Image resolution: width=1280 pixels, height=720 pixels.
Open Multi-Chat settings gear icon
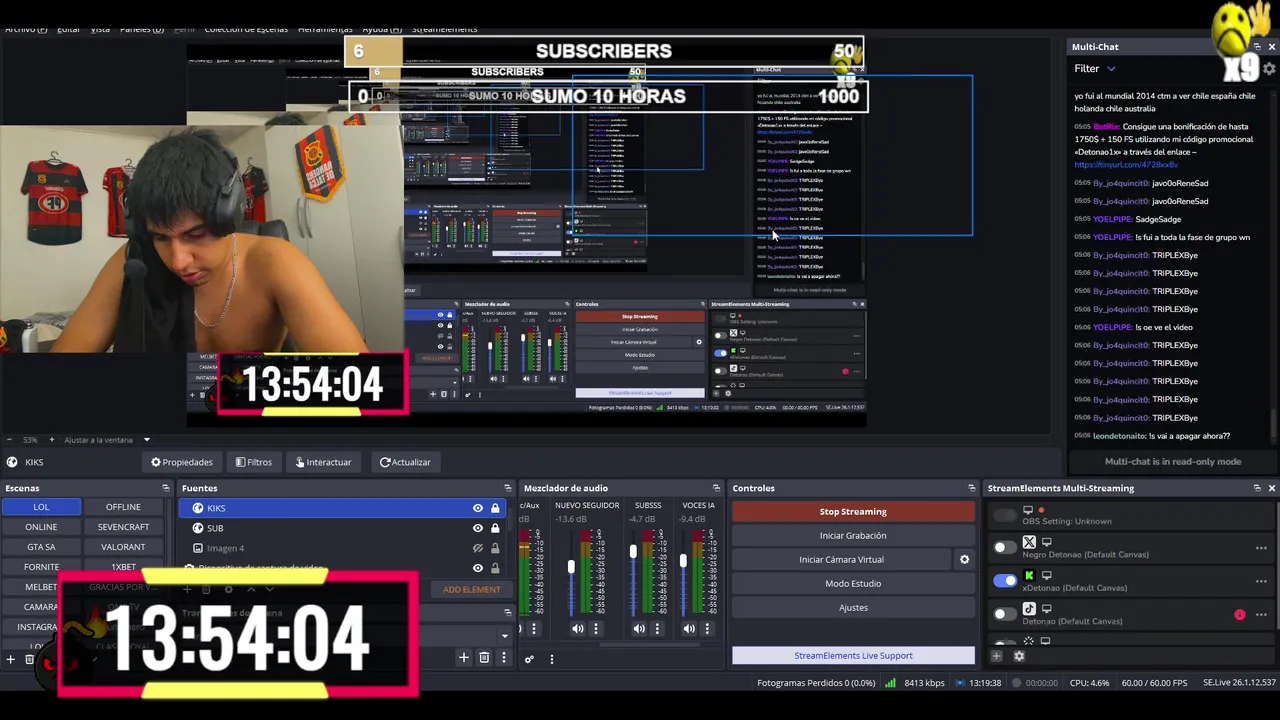pos(1269,68)
